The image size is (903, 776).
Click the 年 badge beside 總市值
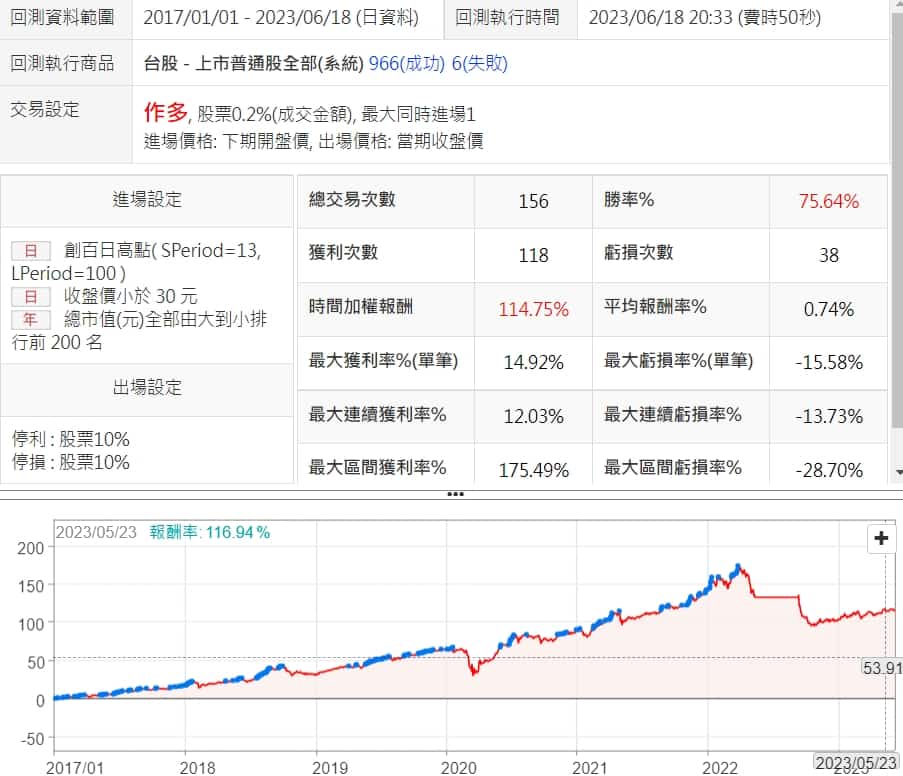[30, 319]
